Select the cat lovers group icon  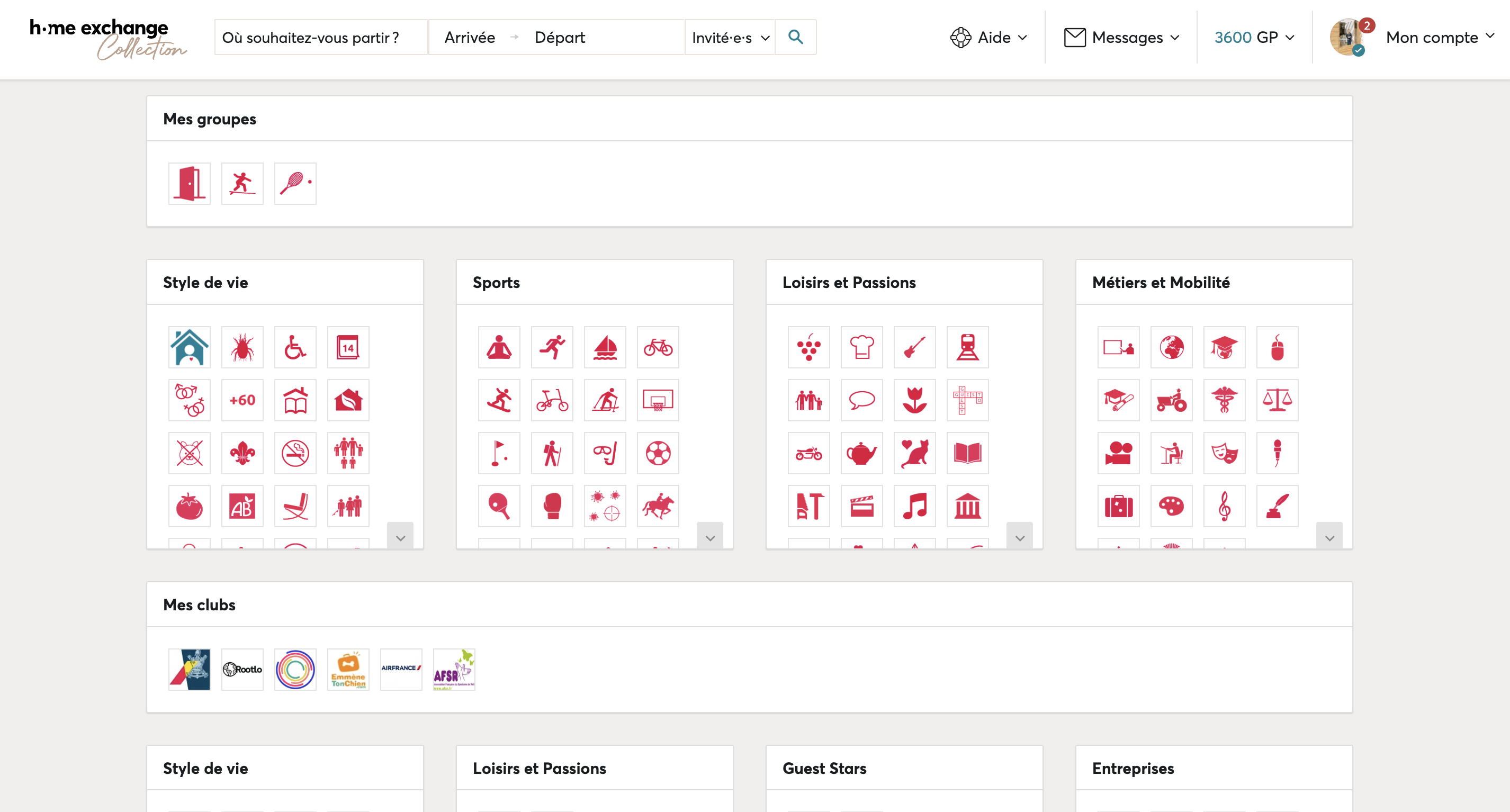[x=914, y=453]
